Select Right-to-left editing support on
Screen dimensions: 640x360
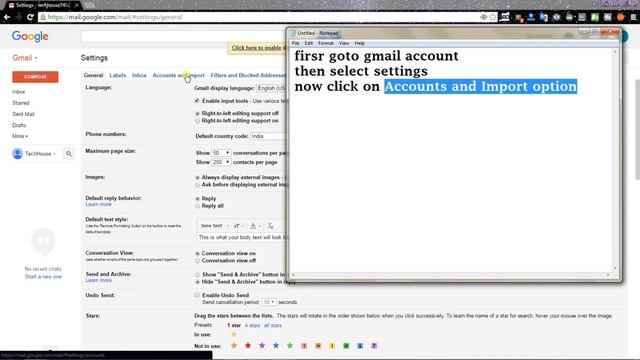coord(198,121)
